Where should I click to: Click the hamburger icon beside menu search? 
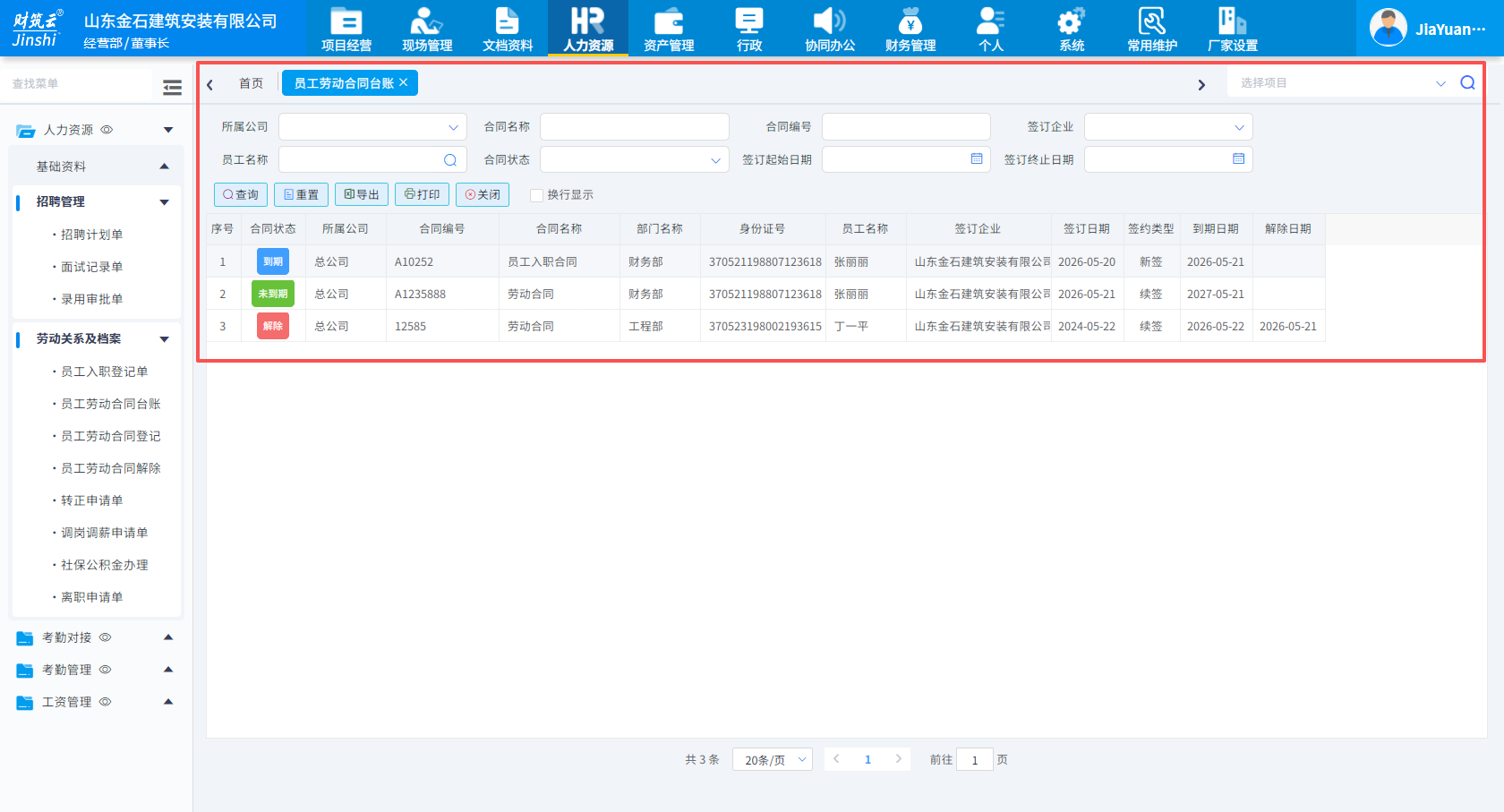click(x=173, y=87)
